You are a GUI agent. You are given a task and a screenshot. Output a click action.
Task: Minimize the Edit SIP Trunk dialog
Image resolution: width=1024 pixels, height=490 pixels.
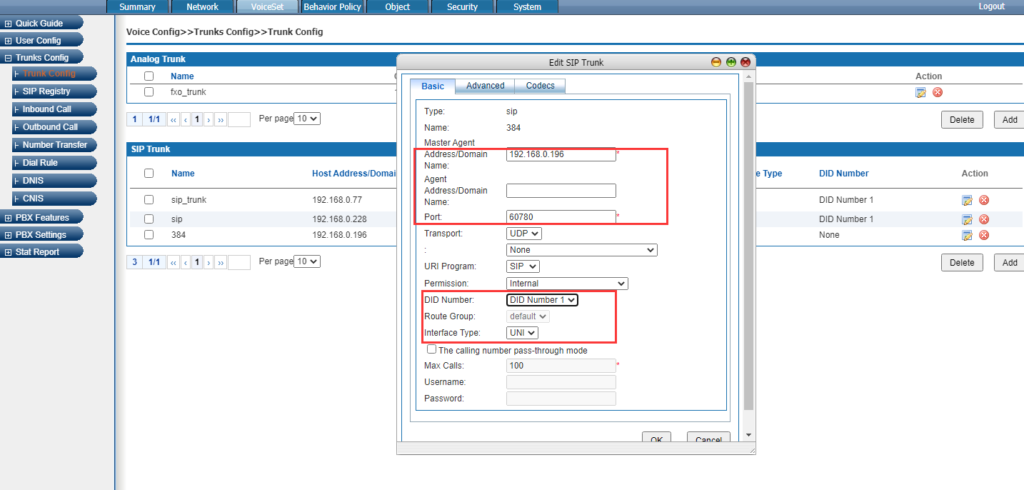(716, 62)
